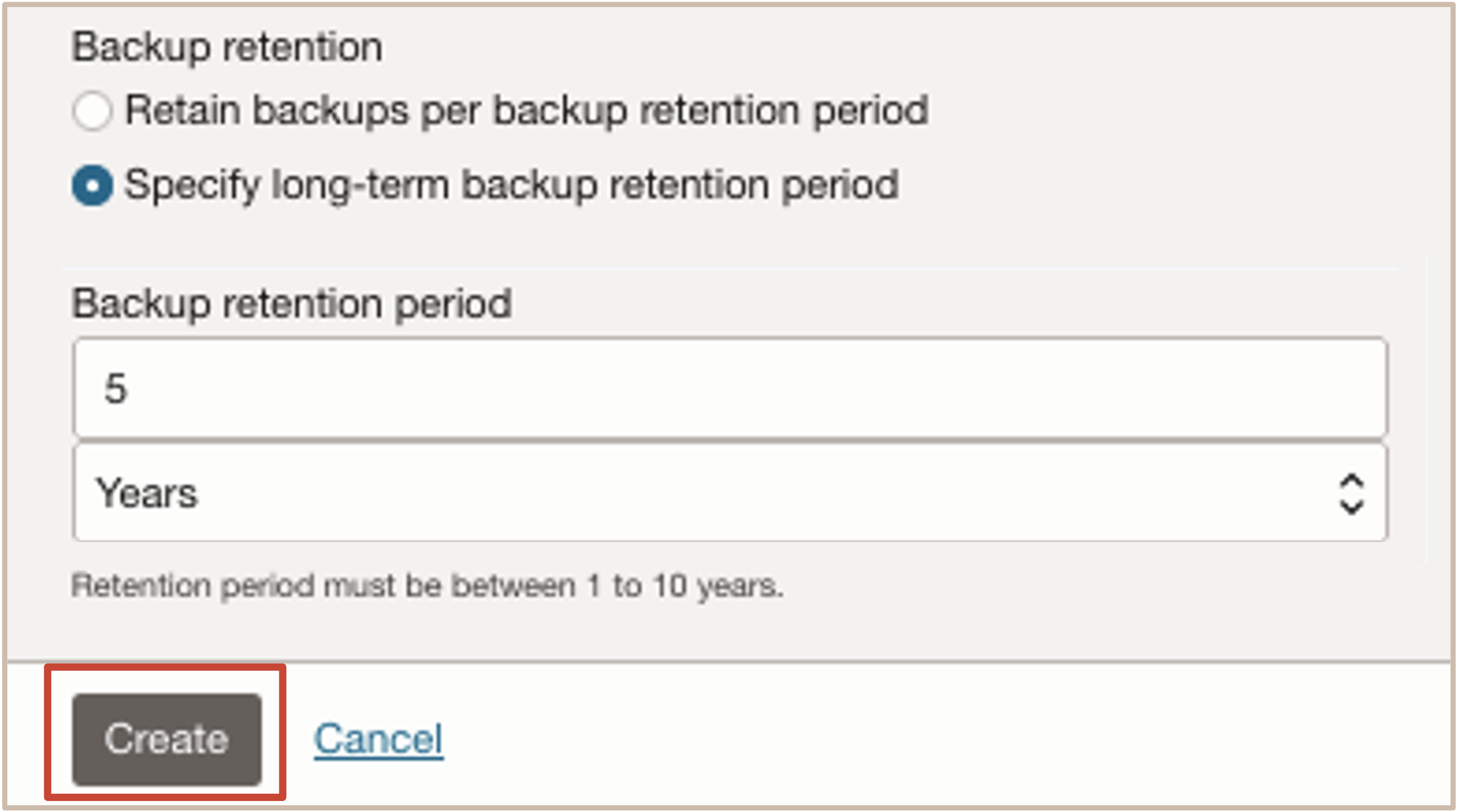Select the Specify long-term backup retention period radio

tap(92, 186)
